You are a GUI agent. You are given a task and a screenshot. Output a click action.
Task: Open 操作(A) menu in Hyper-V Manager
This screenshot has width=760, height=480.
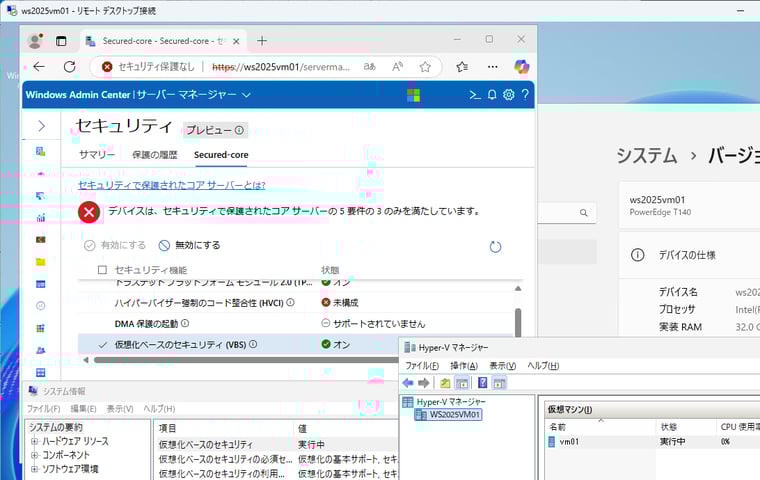(464, 366)
